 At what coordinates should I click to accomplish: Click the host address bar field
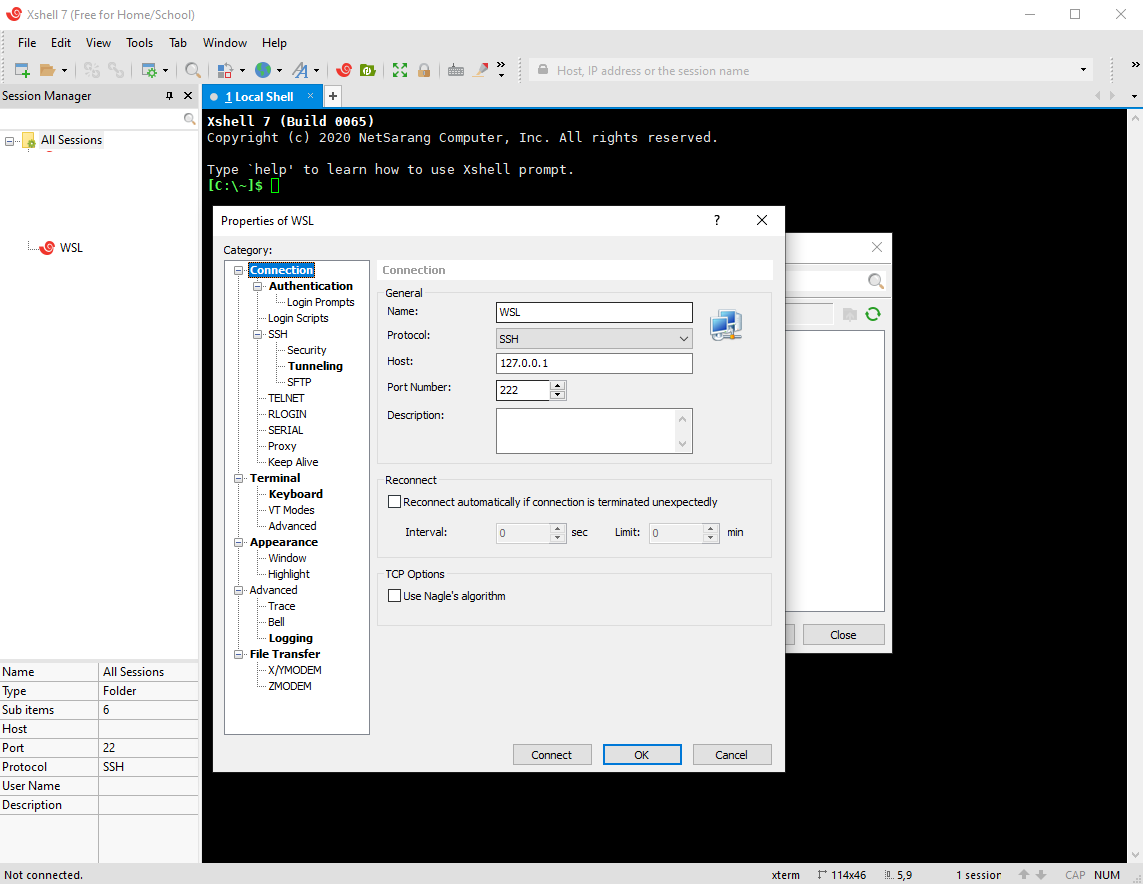[809, 71]
